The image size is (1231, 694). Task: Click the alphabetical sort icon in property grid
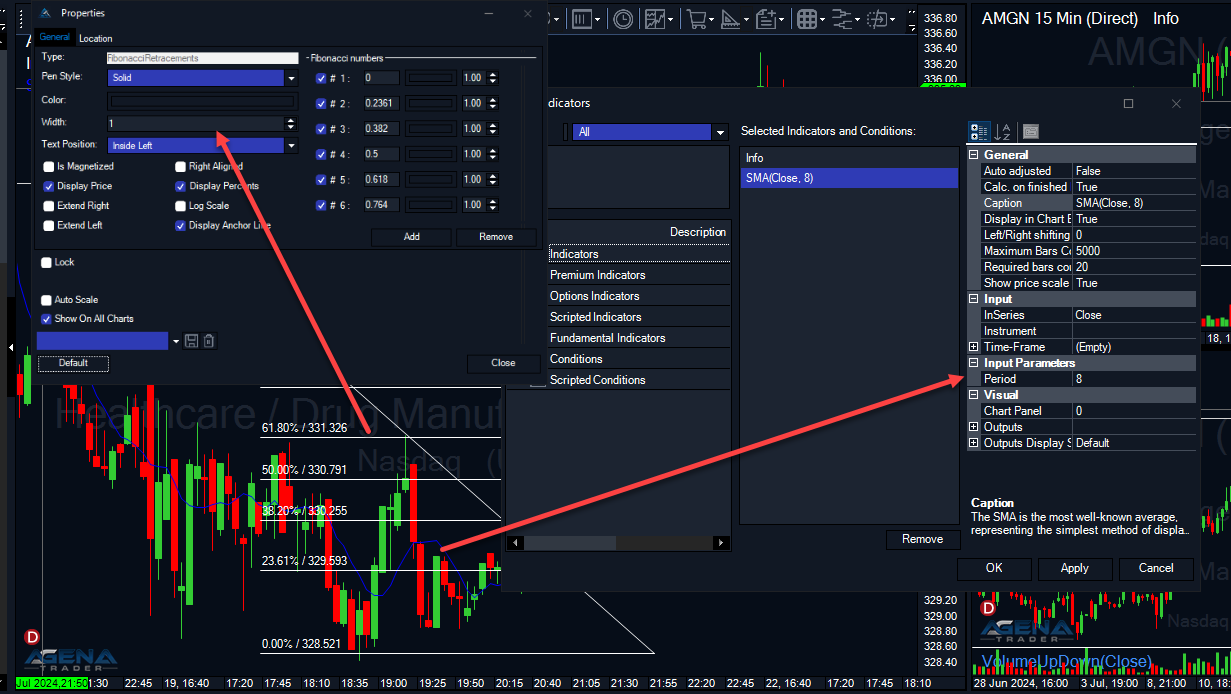pos(1005,132)
